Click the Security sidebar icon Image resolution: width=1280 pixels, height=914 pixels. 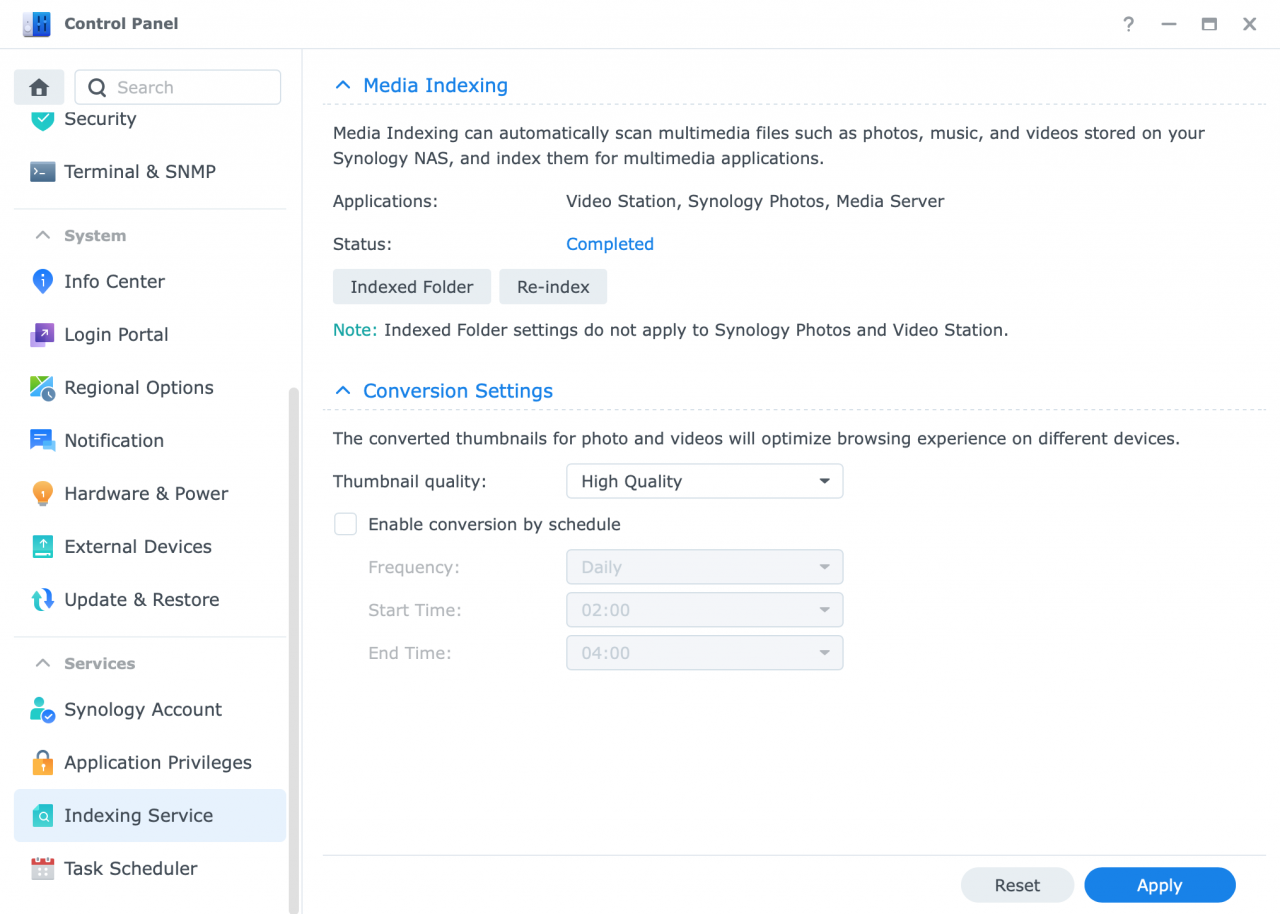point(42,118)
